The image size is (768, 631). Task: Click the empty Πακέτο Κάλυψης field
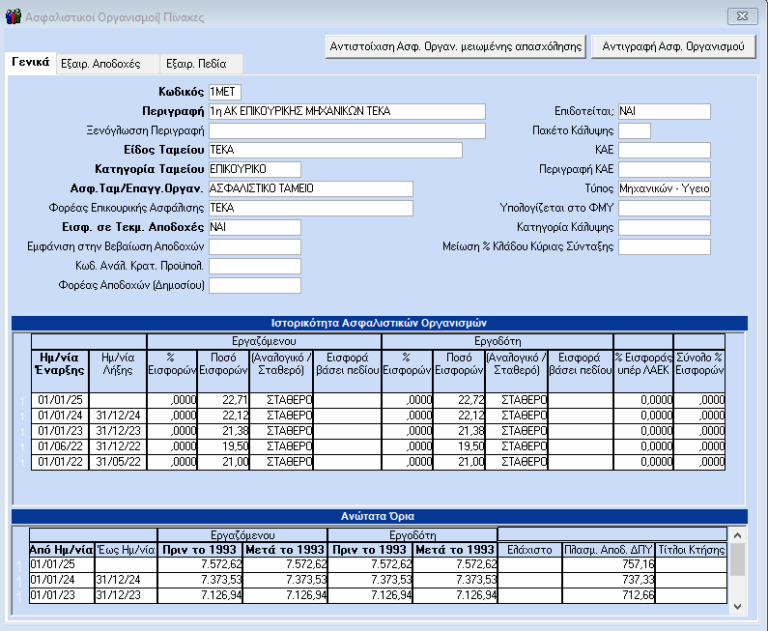click(634, 130)
